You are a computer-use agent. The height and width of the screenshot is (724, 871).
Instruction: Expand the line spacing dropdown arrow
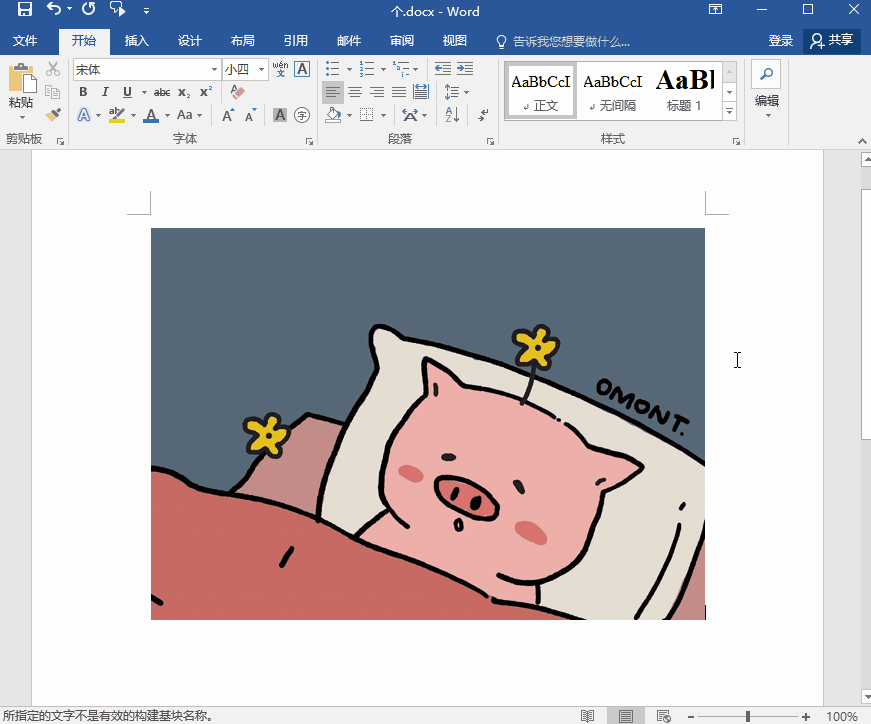click(x=465, y=92)
